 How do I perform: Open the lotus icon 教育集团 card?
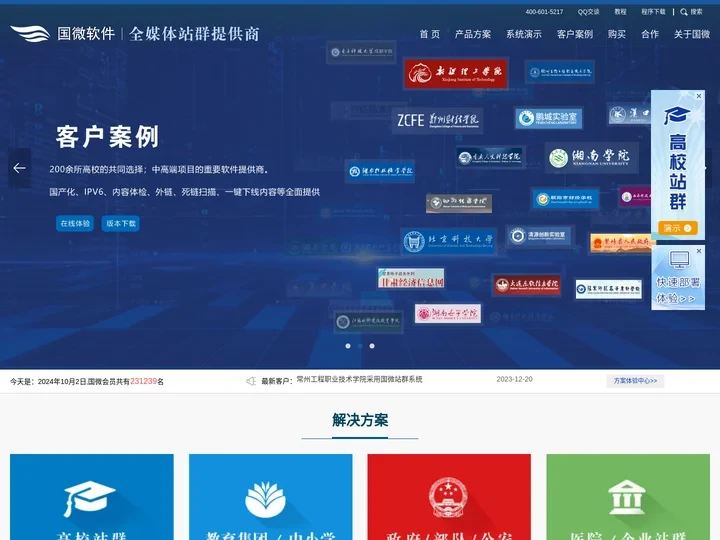(270, 497)
